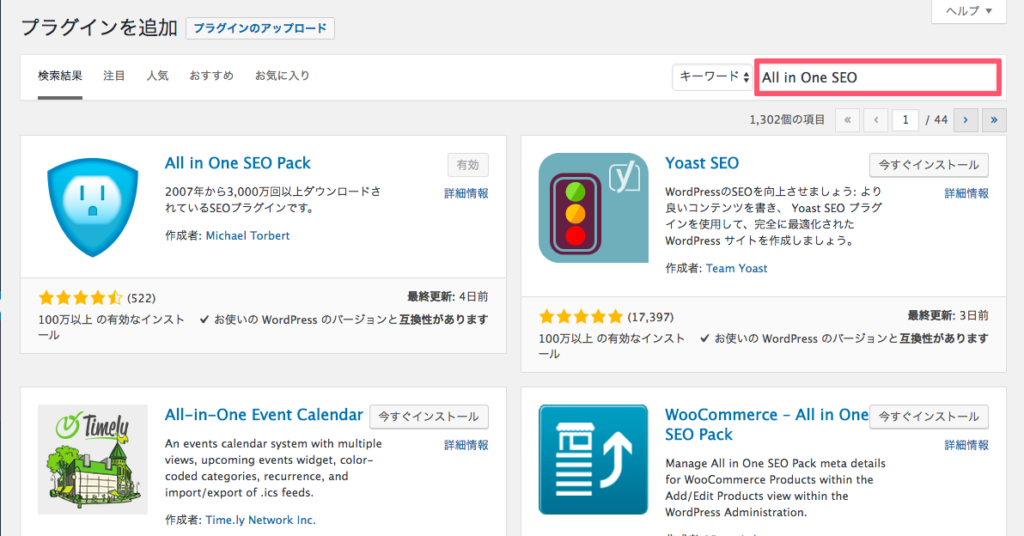Switch to the 注目 tab
The image size is (1024, 536).
pos(114,76)
